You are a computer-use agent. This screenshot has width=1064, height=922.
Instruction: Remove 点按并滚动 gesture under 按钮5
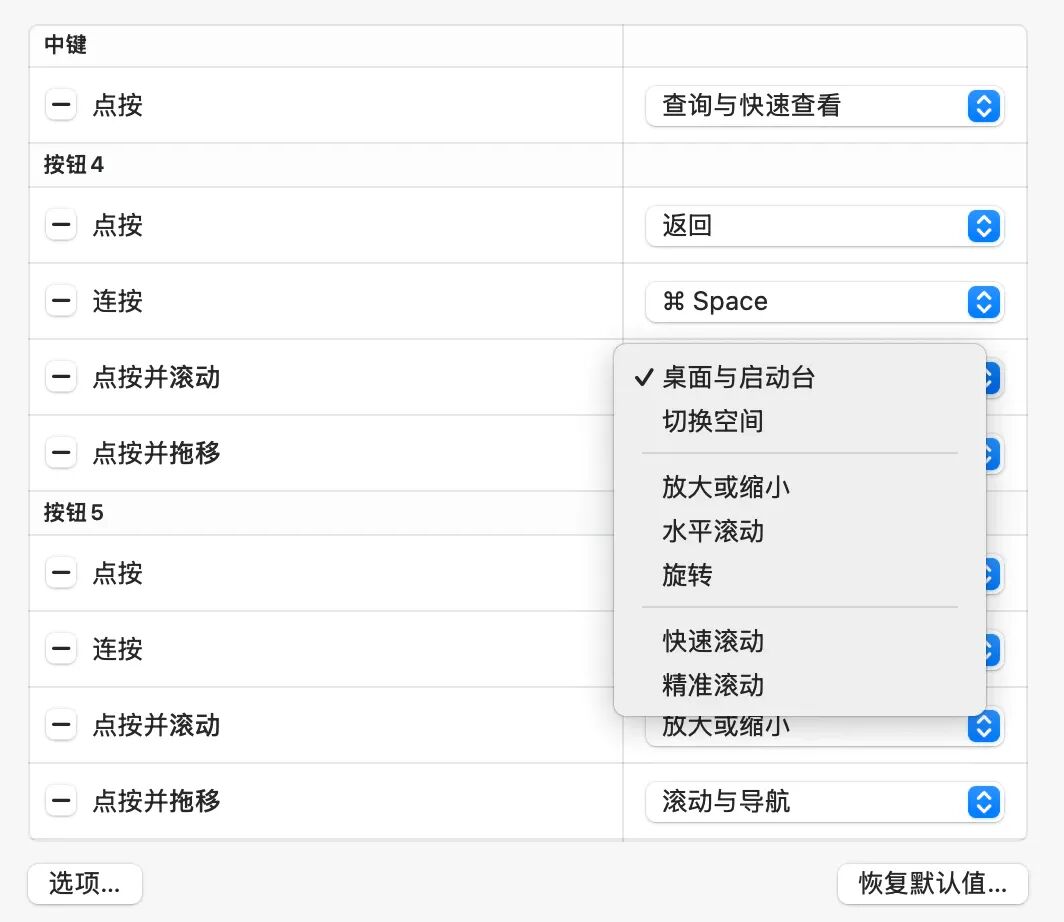click(60, 725)
